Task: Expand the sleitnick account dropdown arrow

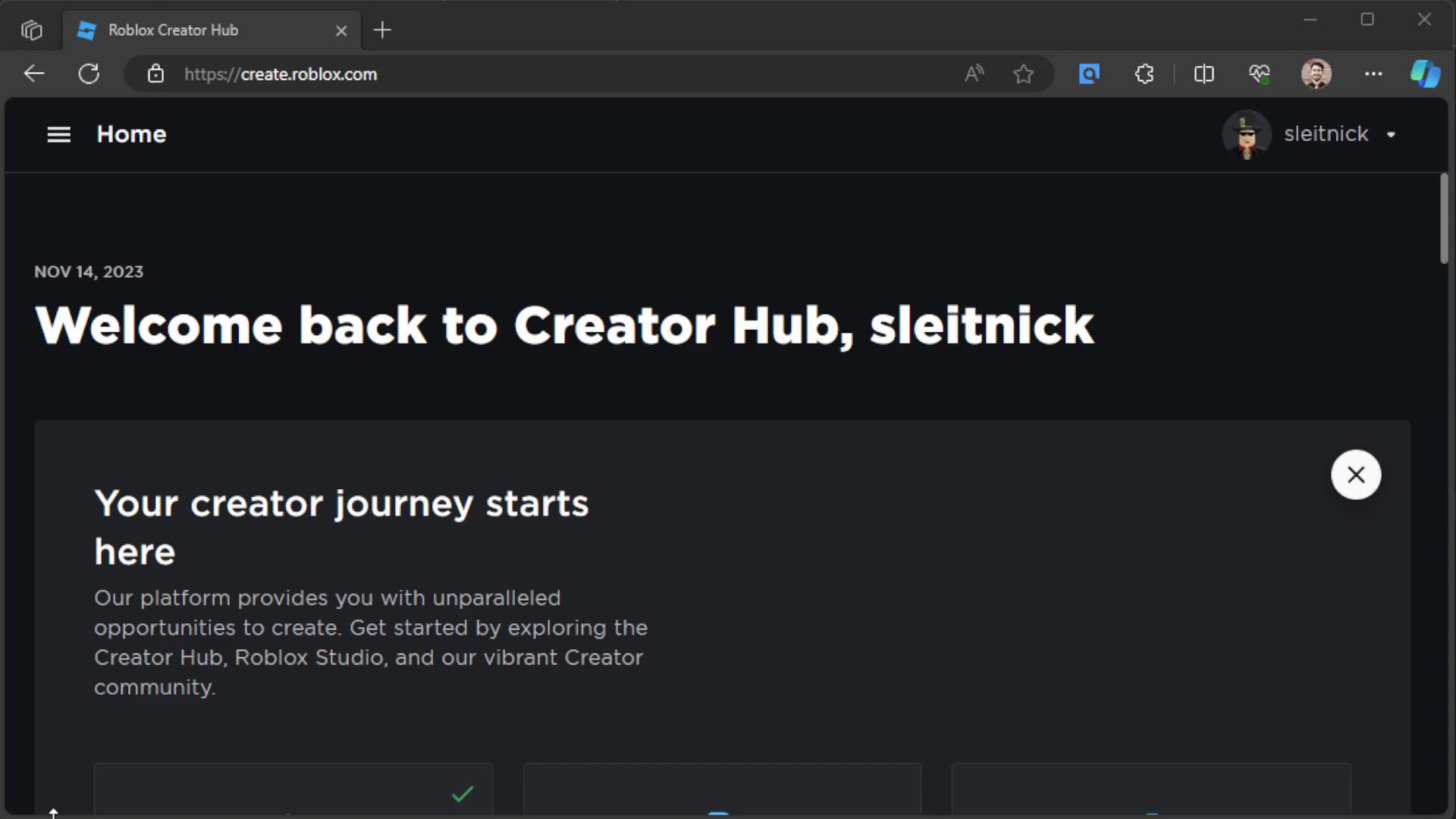Action: (1391, 134)
